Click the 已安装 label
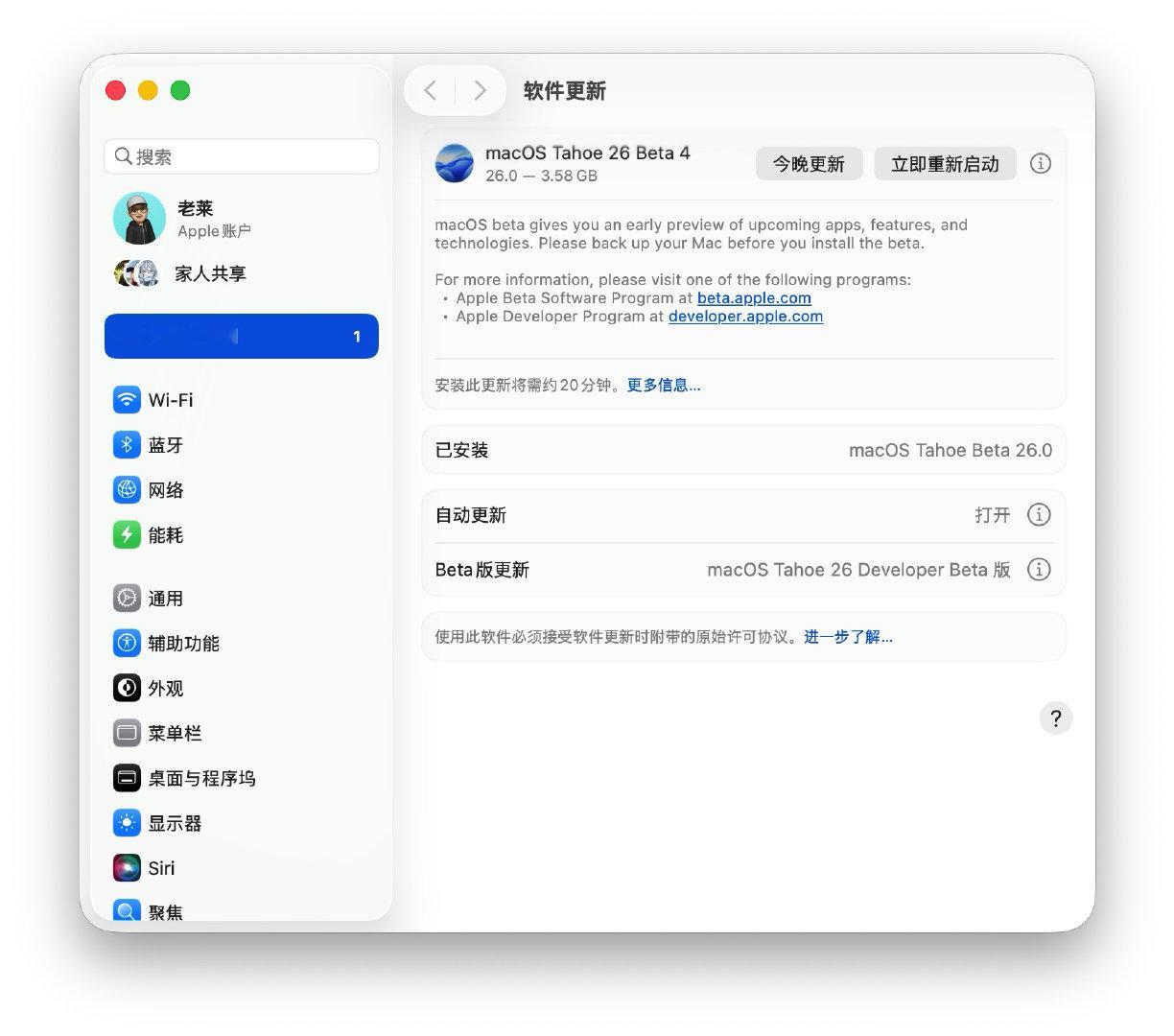The height and width of the screenshot is (1036, 1174). click(x=461, y=450)
